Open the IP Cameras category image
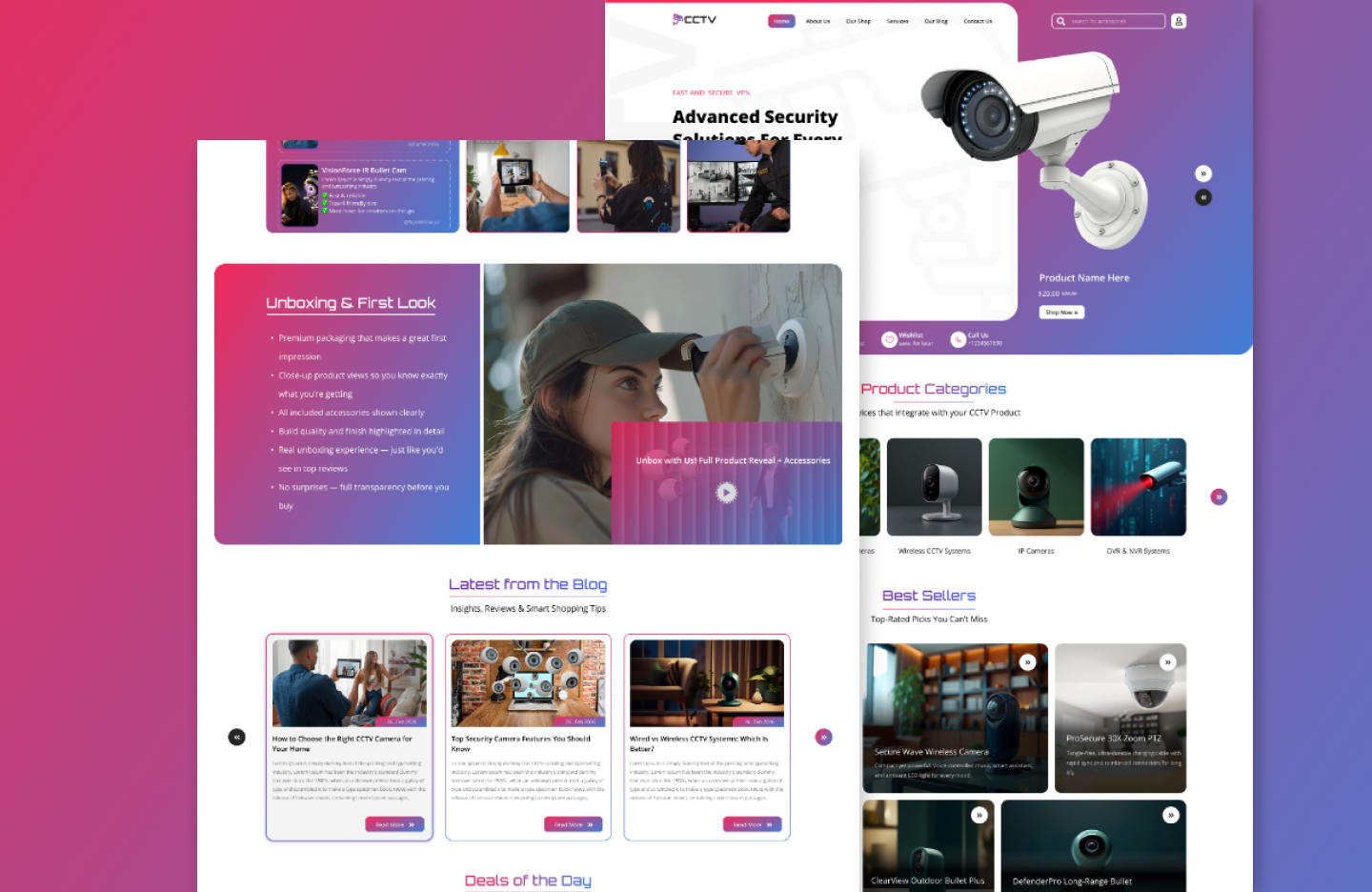The image size is (1372, 892). [x=1037, y=487]
